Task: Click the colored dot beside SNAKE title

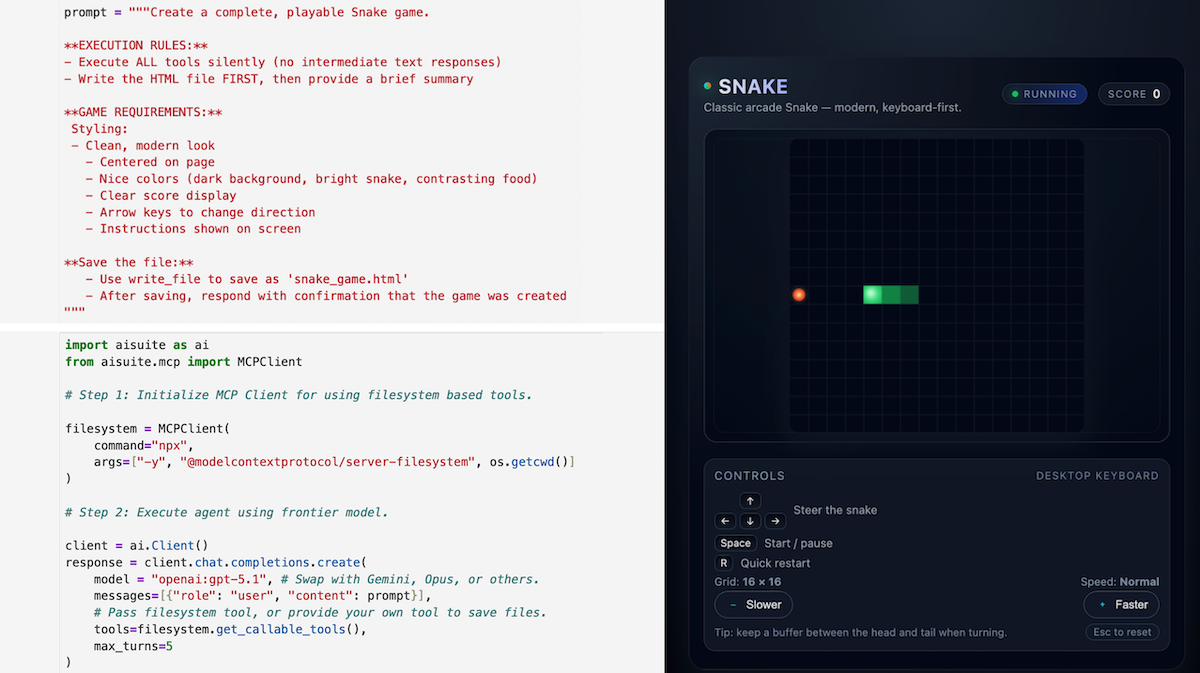Action: pyautogui.click(x=708, y=87)
